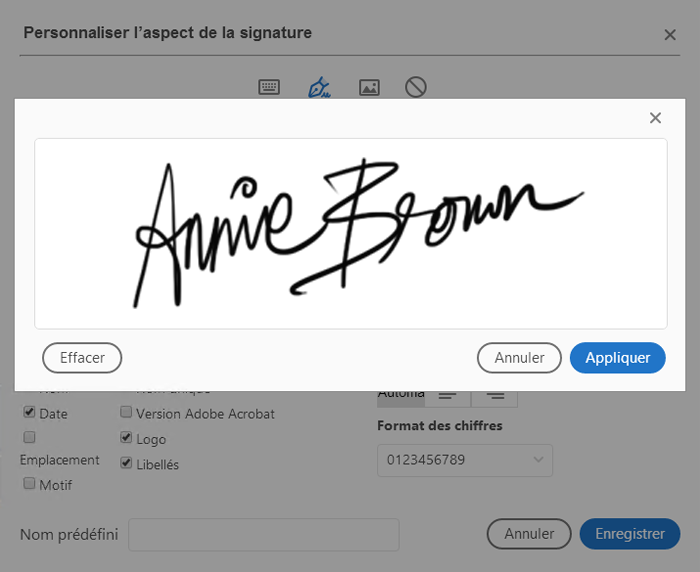Select the keyboard typed-signature icon
Screen dimensions: 700x572
coord(269,87)
